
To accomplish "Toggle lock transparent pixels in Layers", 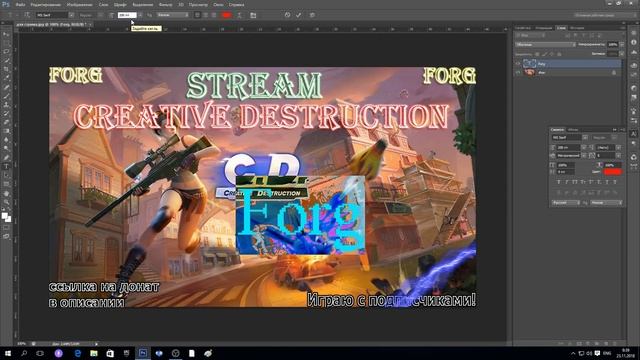I will click(x=537, y=54).
